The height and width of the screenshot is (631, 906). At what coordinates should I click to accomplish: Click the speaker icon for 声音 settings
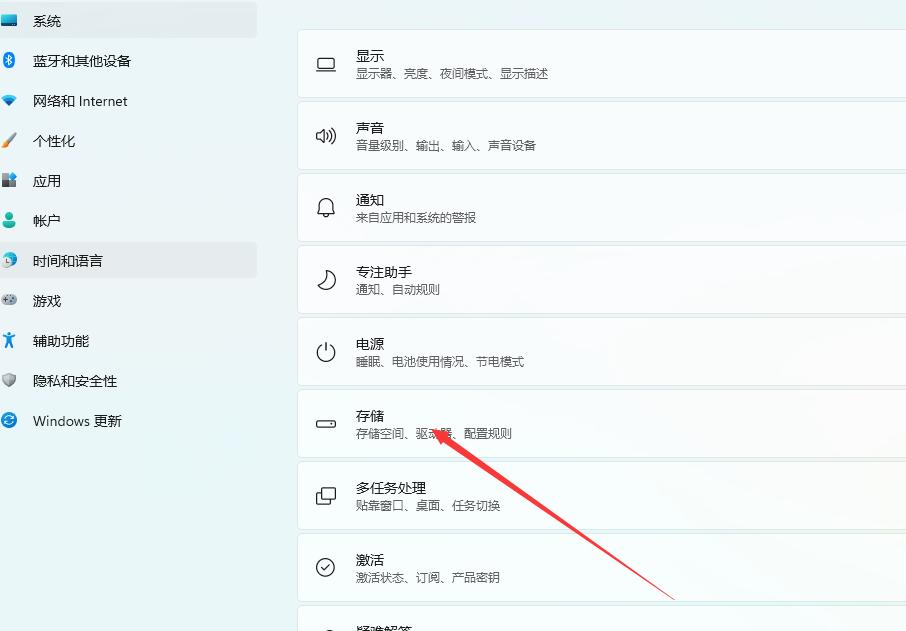325,135
